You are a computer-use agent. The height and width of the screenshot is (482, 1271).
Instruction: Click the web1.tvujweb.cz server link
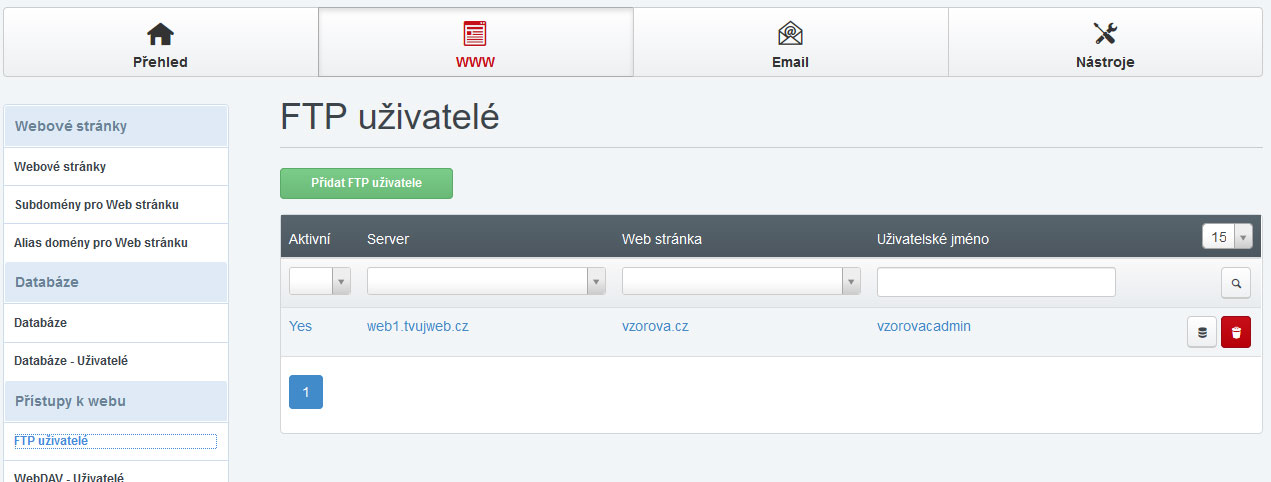click(417, 327)
